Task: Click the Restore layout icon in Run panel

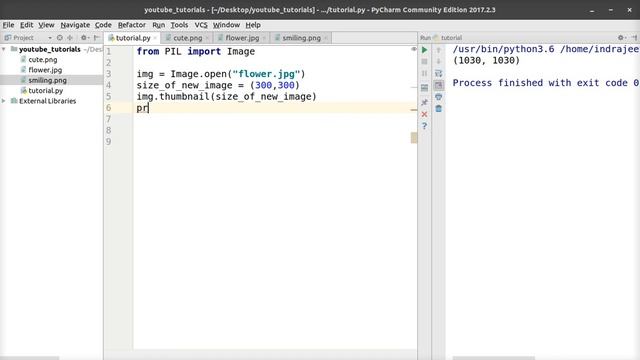Action: pyautogui.click(x=424, y=88)
